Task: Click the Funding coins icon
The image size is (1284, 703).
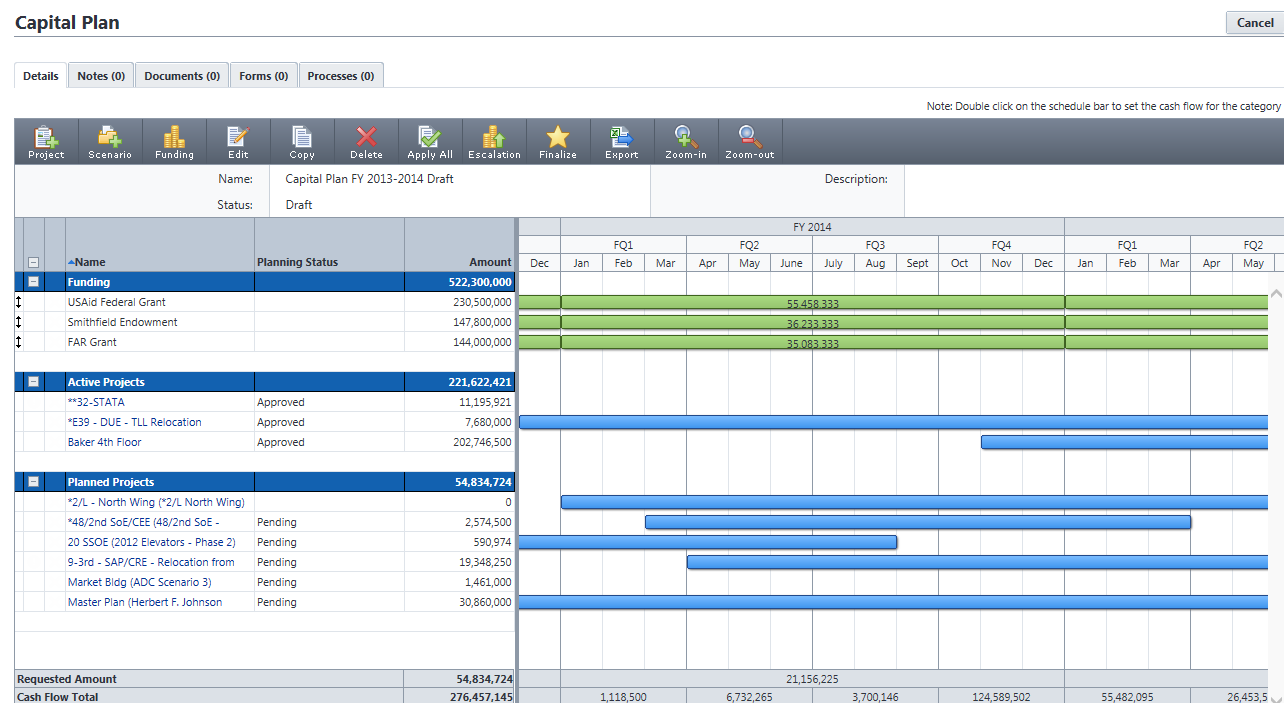Action: [174, 142]
